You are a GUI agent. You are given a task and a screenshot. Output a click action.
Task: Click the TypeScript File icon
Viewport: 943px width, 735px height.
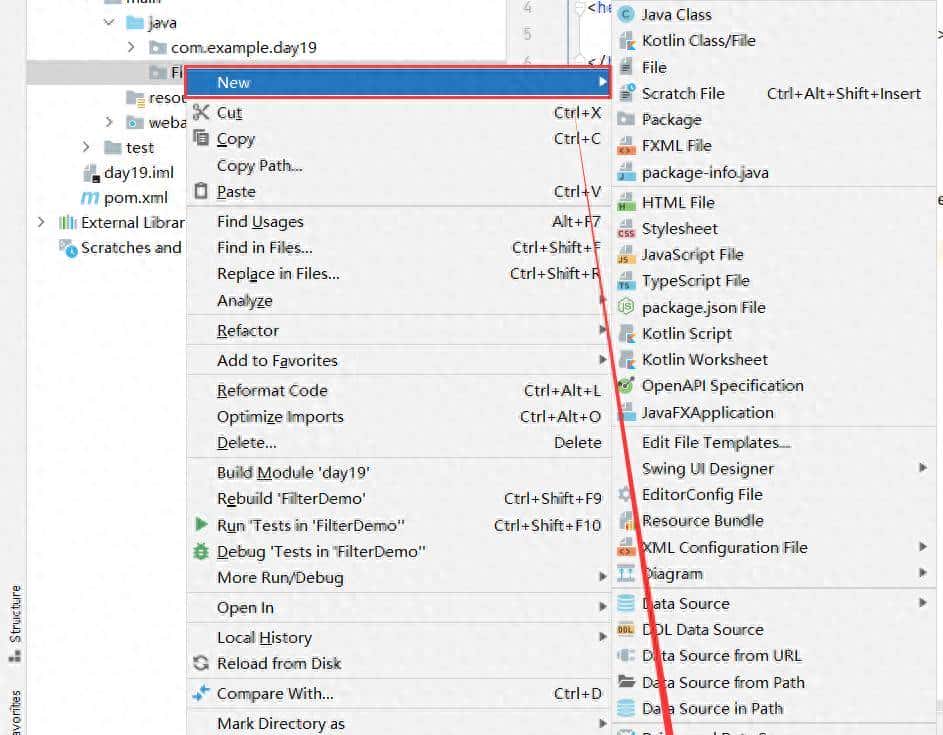click(627, 281)
